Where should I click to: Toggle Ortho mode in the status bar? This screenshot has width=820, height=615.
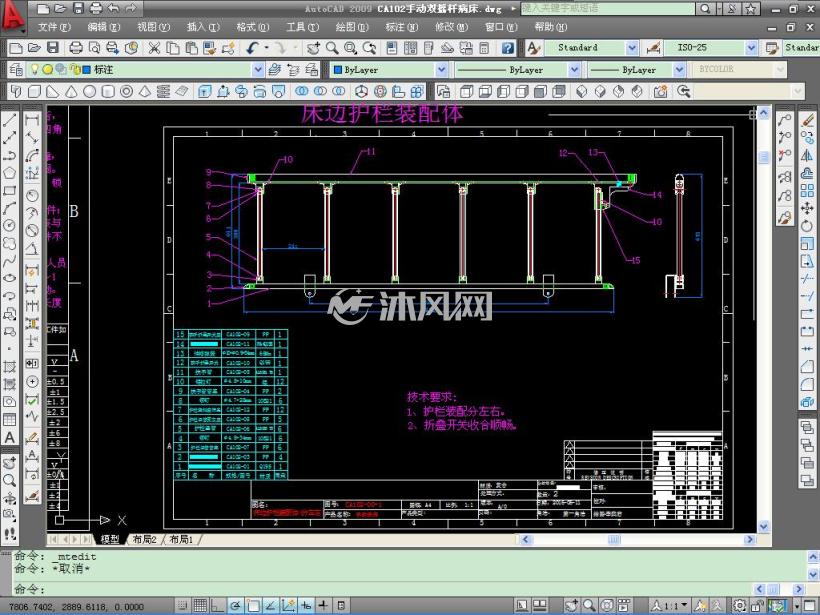click(218, 606)
